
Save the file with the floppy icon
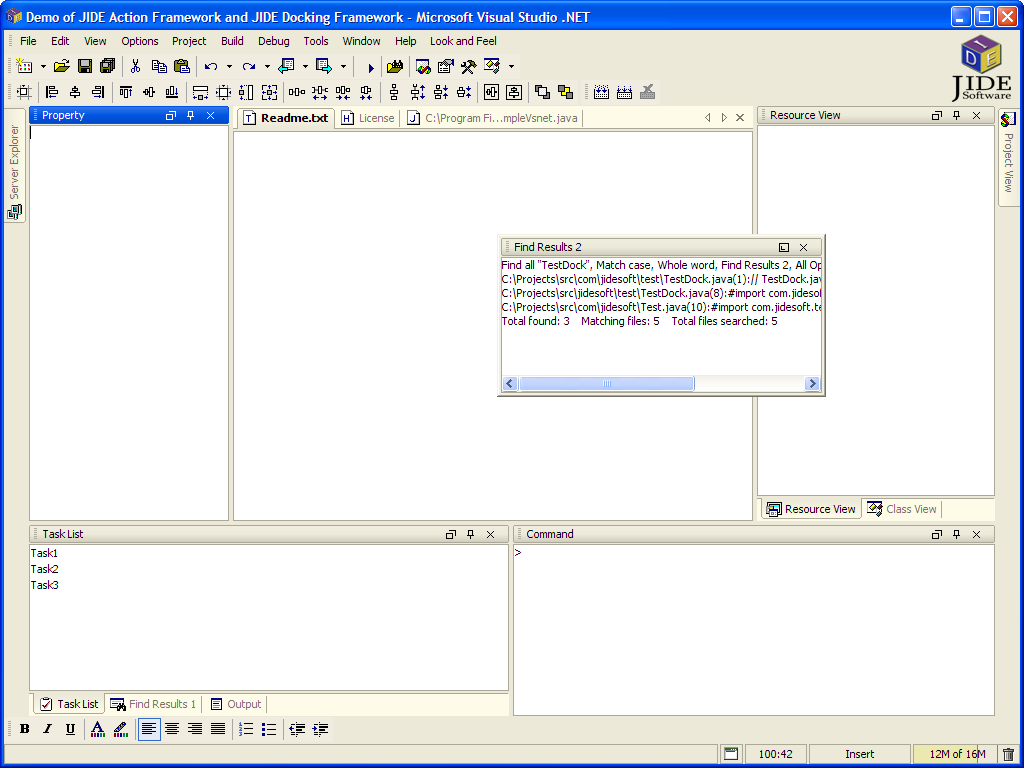(x=85, y=66)
